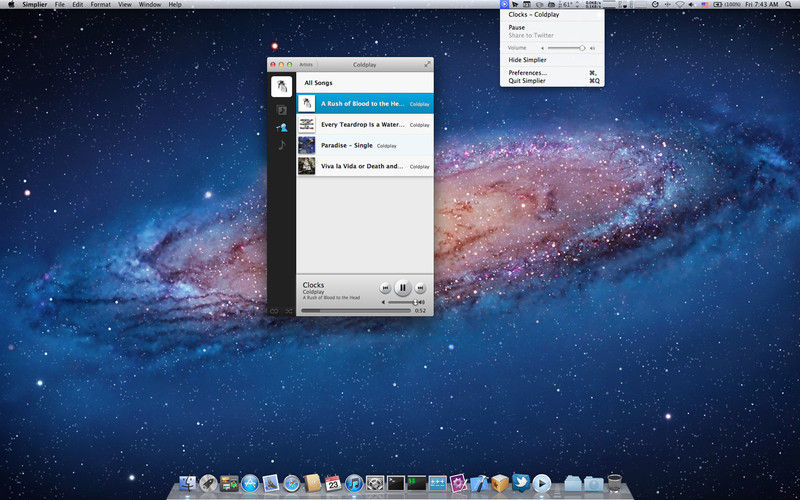The width and height of the screenshot is (800, 500).
Task: Open the File menu
Action: coord(60,4)
